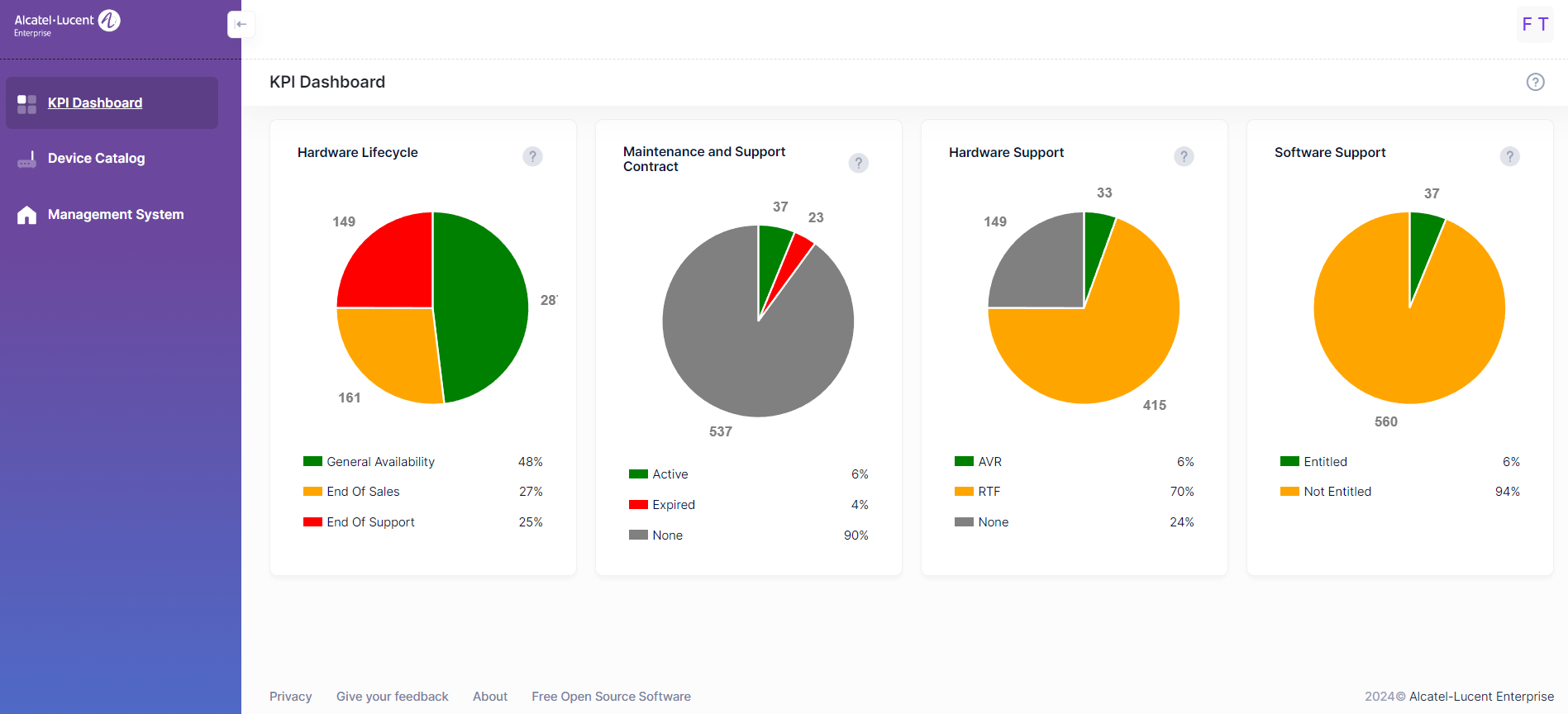The width and height of the screenshot is (1568, 714).
Task: Click the Maintenance and Support Contract help icon
Action: 858,163
